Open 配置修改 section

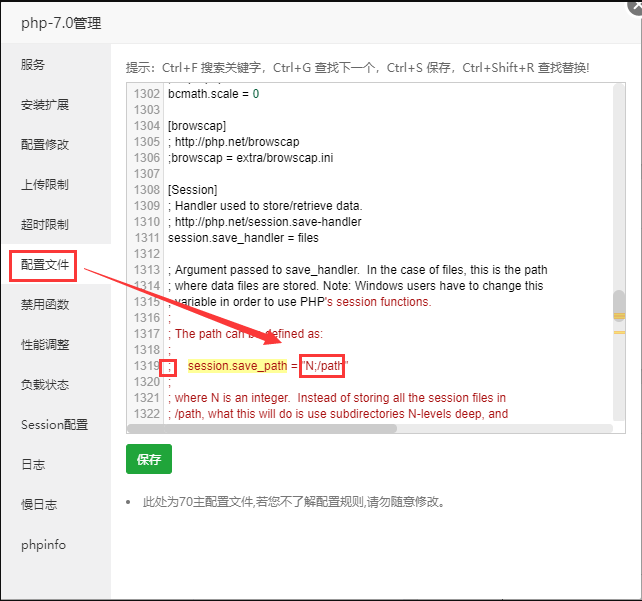click(x=45, y=145)
